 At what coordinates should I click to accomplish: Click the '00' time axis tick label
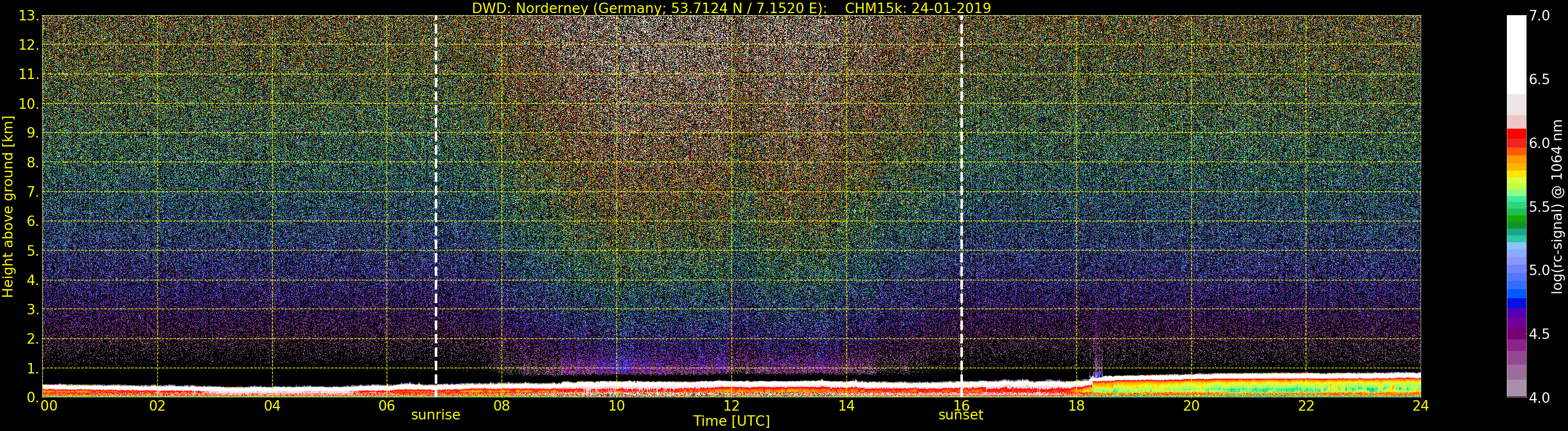[x=49, y=405]
